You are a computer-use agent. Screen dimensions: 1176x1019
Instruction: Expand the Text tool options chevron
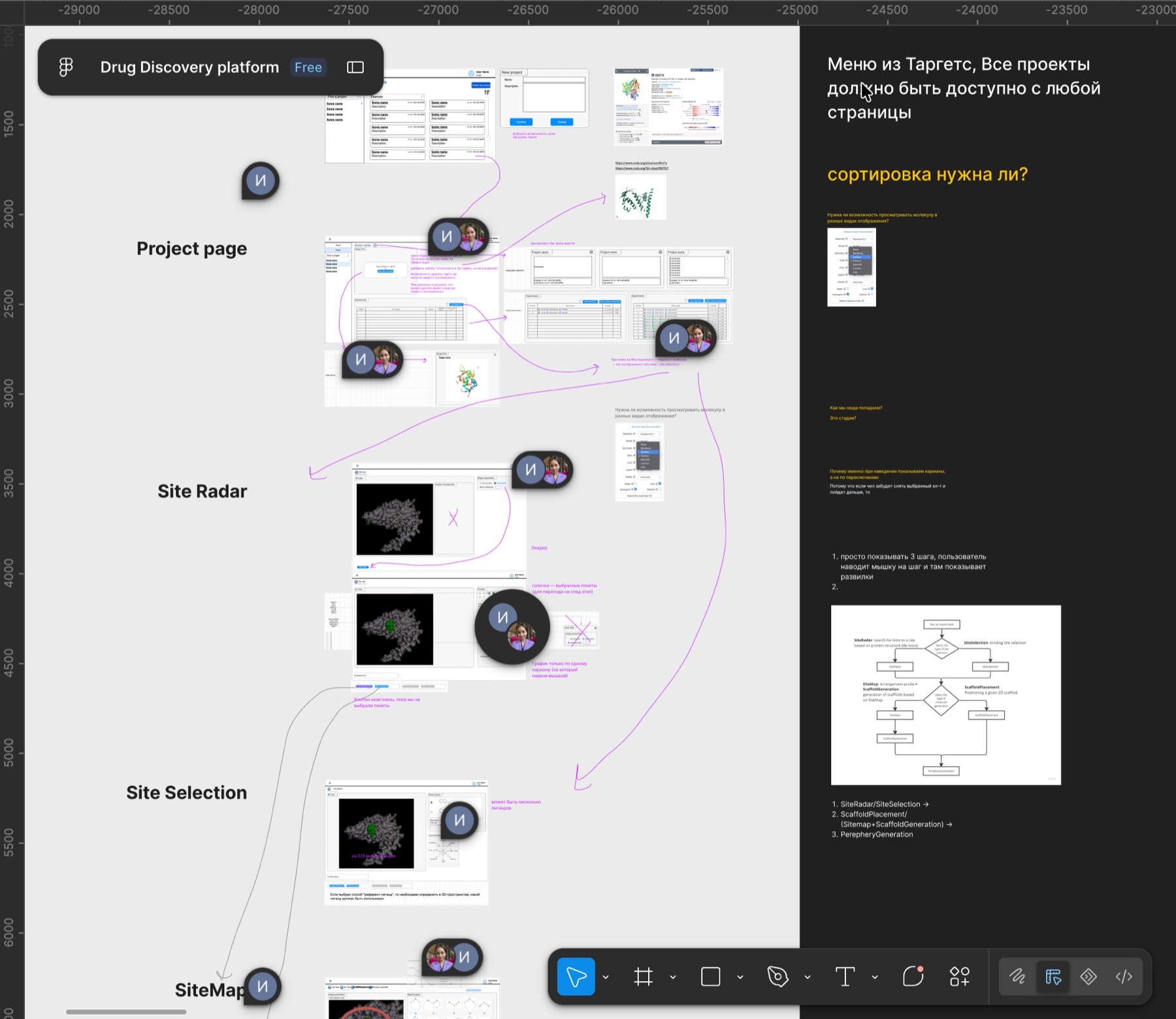(875, 977)
